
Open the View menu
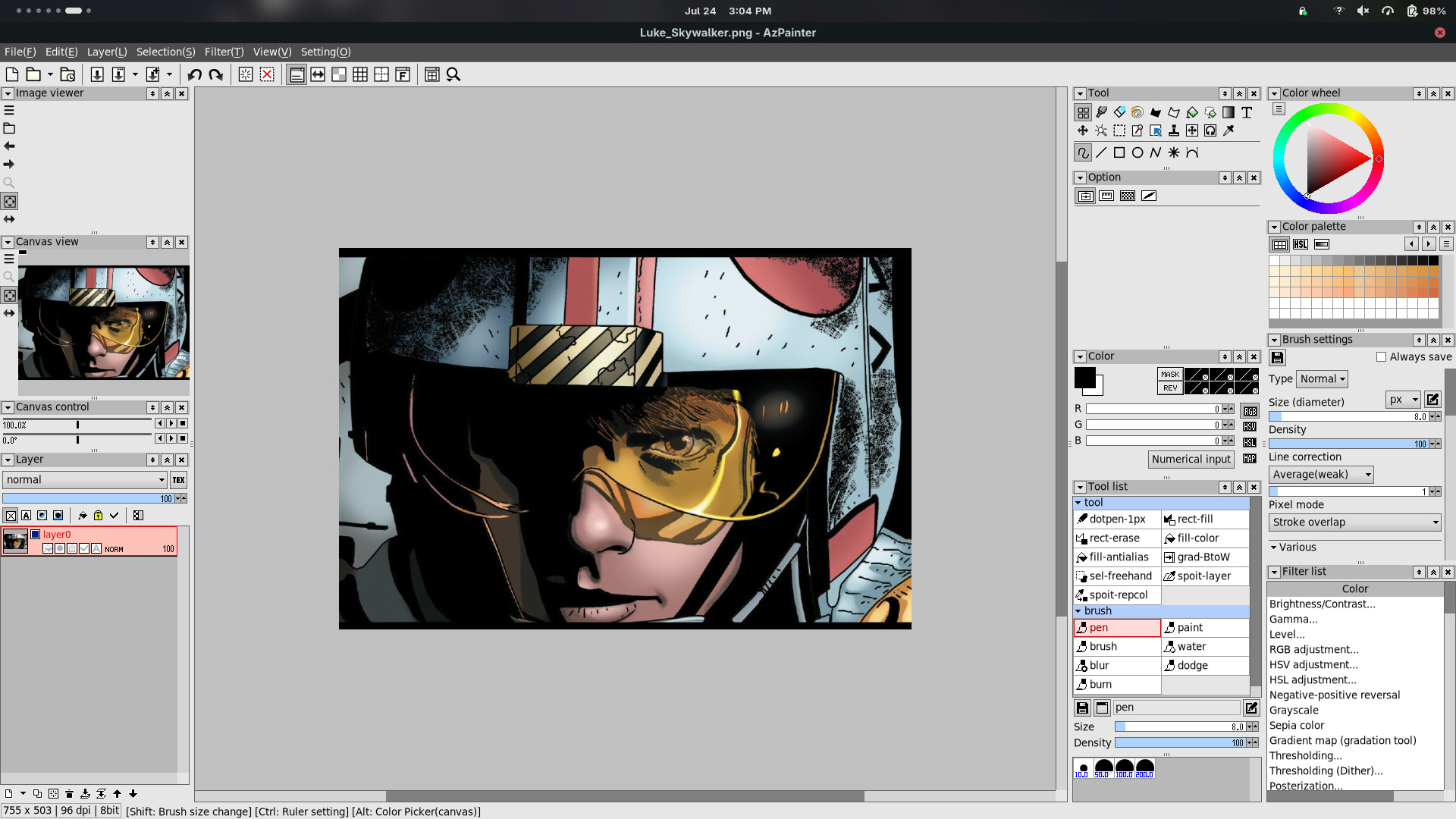272,52
